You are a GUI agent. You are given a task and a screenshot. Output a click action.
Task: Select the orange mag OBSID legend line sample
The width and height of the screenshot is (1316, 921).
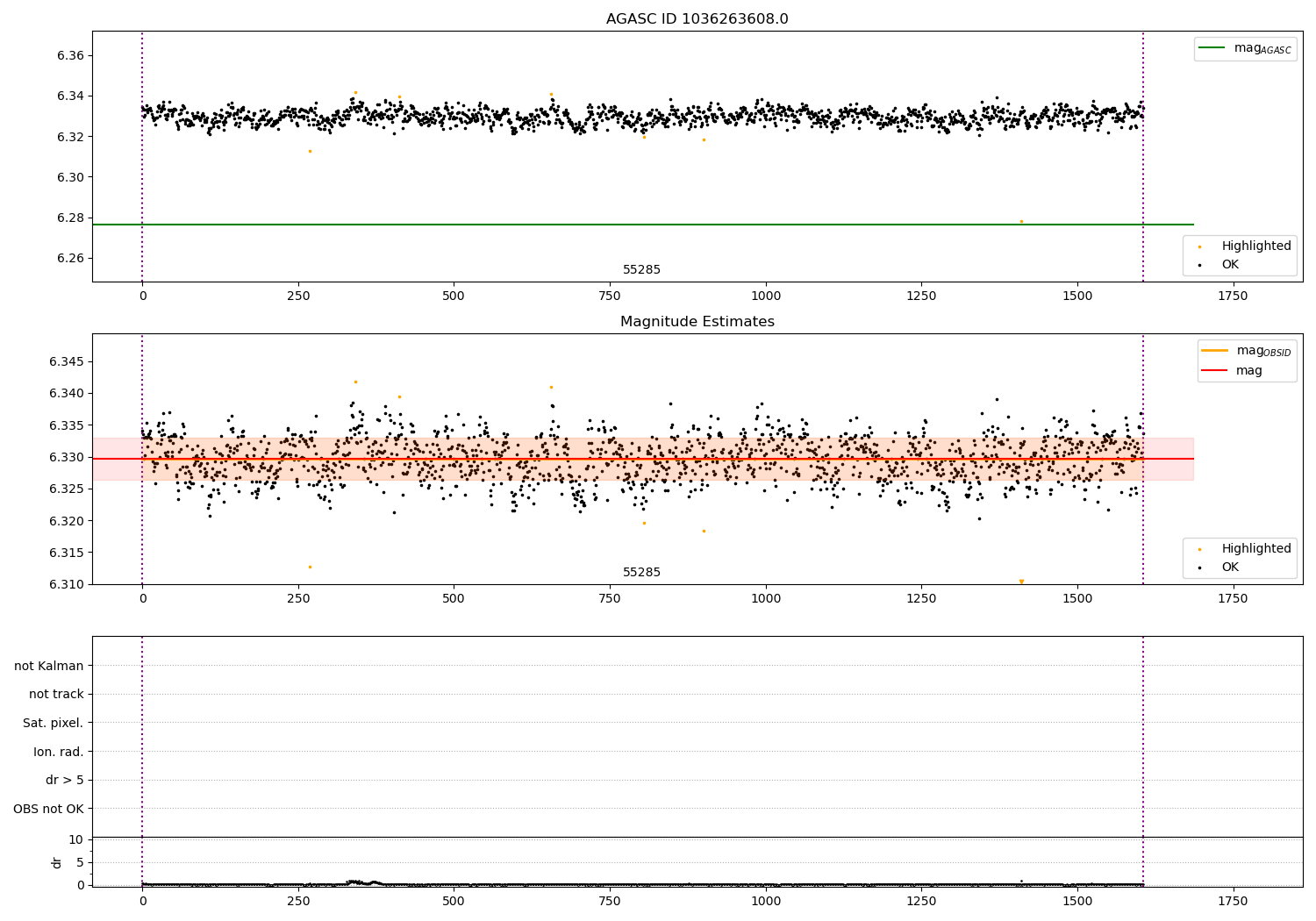1215,350
